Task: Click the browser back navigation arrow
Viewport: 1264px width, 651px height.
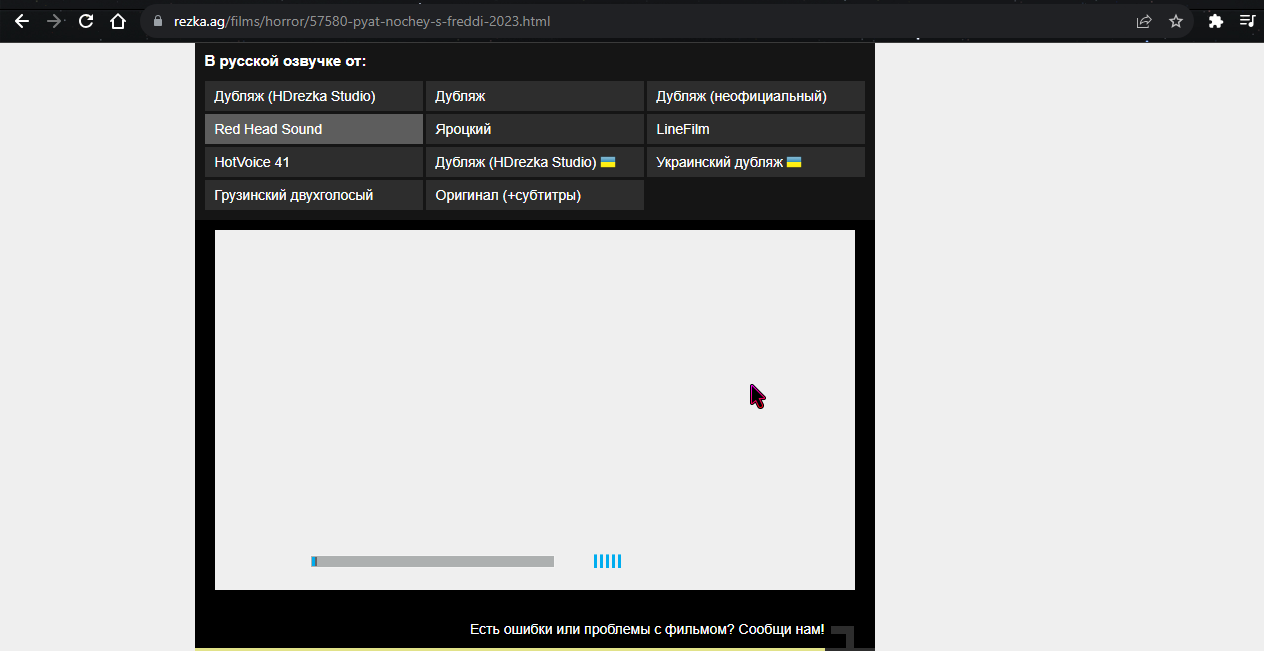Action: pyautogui.click(x=21, y=21)
